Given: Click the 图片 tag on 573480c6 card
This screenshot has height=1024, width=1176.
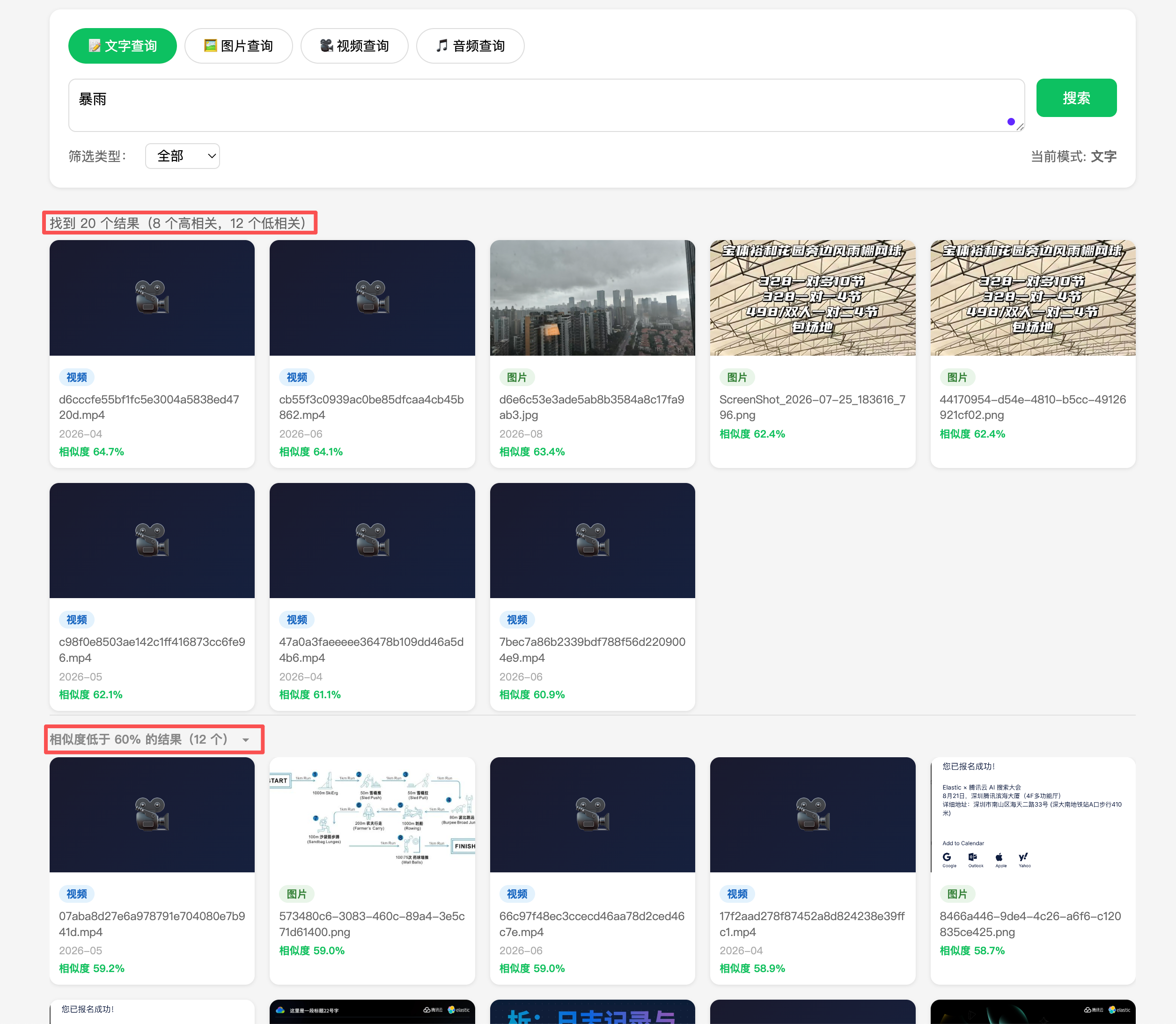Looking at the screenshot, I should click(x=297, y=894).
